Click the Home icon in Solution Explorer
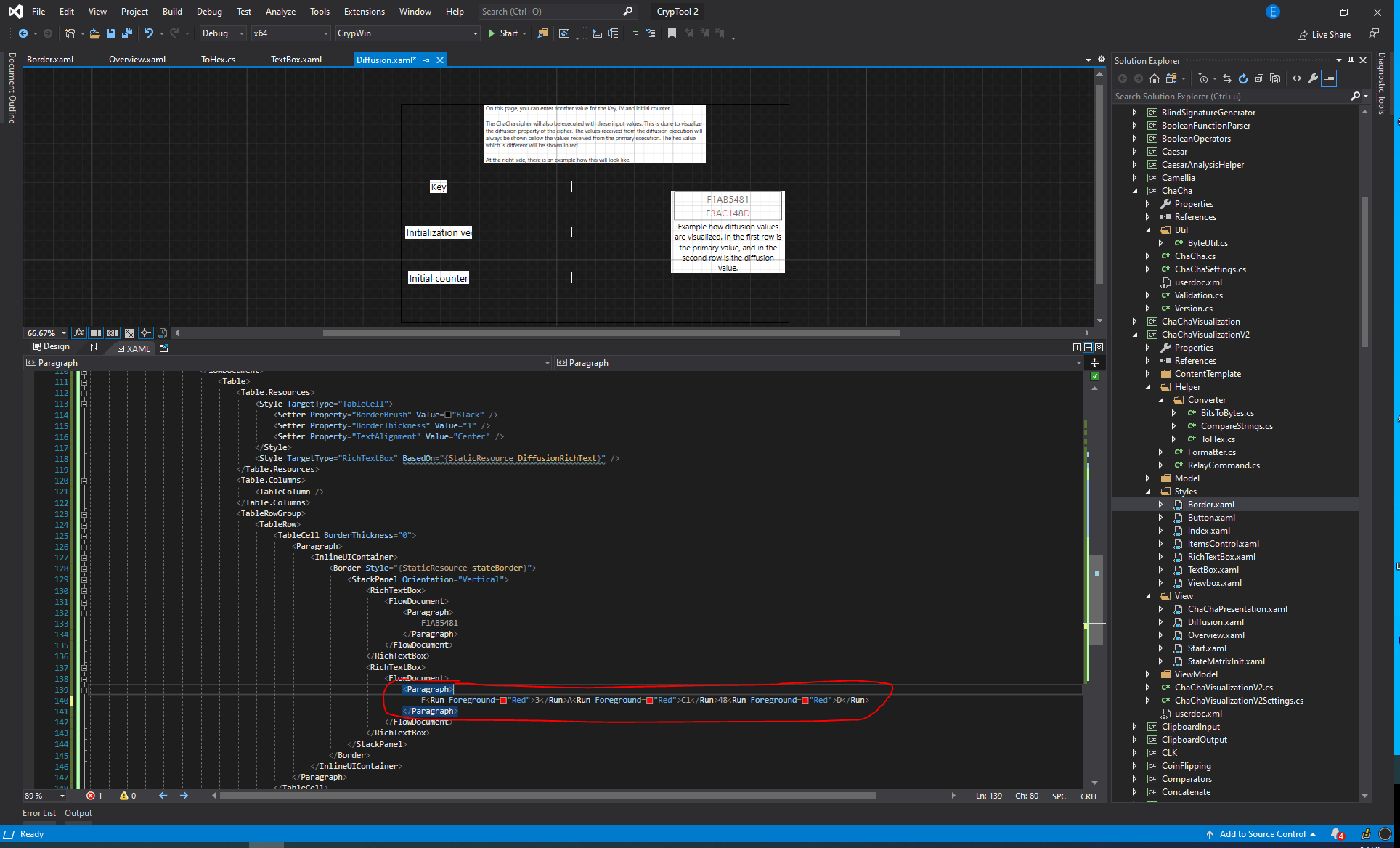This screenshot has width=1400, height=848. pyautogui.click(x=1155, y=78)
